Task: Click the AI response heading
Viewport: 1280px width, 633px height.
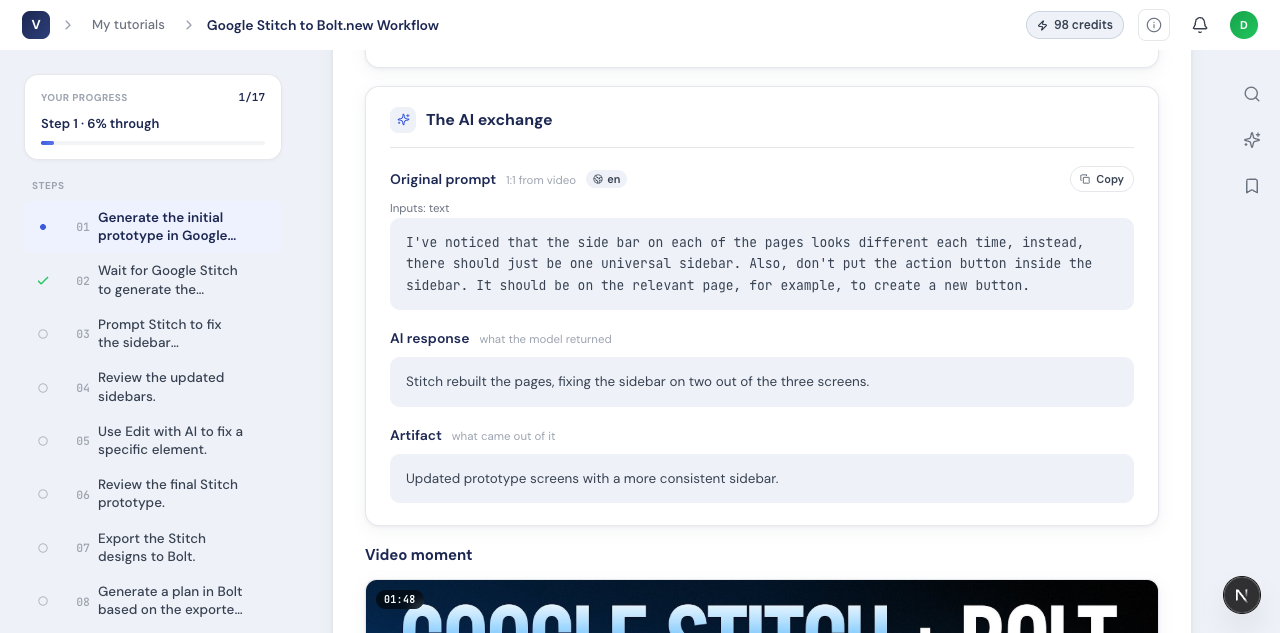Action: (x=429, y=338)
